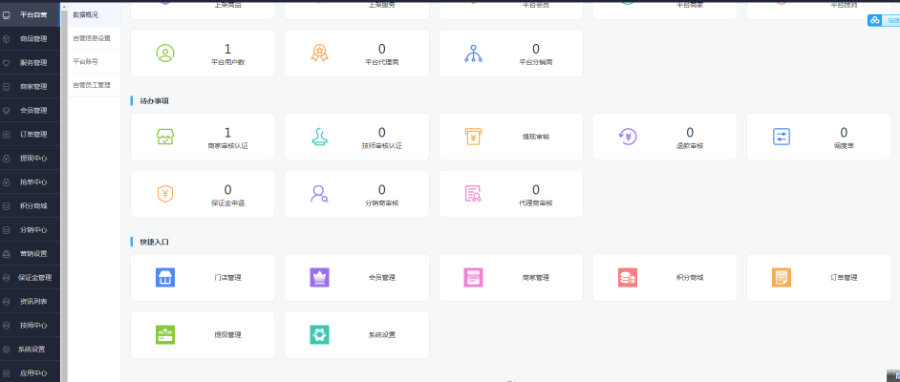Click the icon beside sidebar 营销设置
Image resolution: width=900 pixels, height=382 pixels.
point(6,254)
